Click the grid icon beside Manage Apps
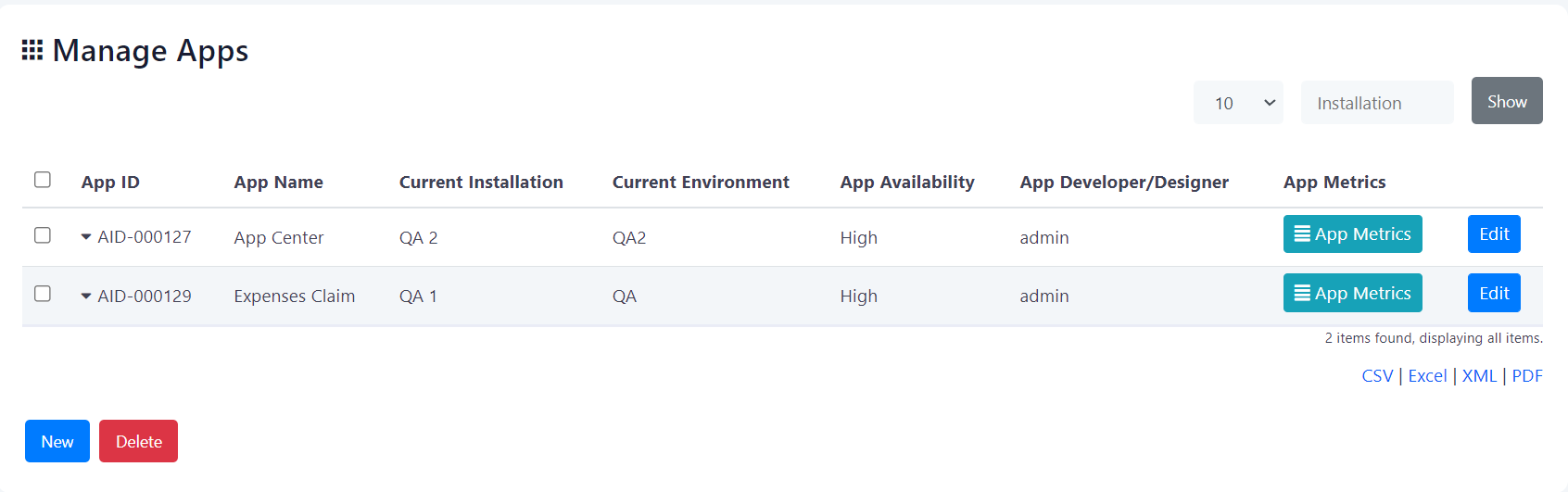The image size is (1568, 492). (x=32, y=50)
